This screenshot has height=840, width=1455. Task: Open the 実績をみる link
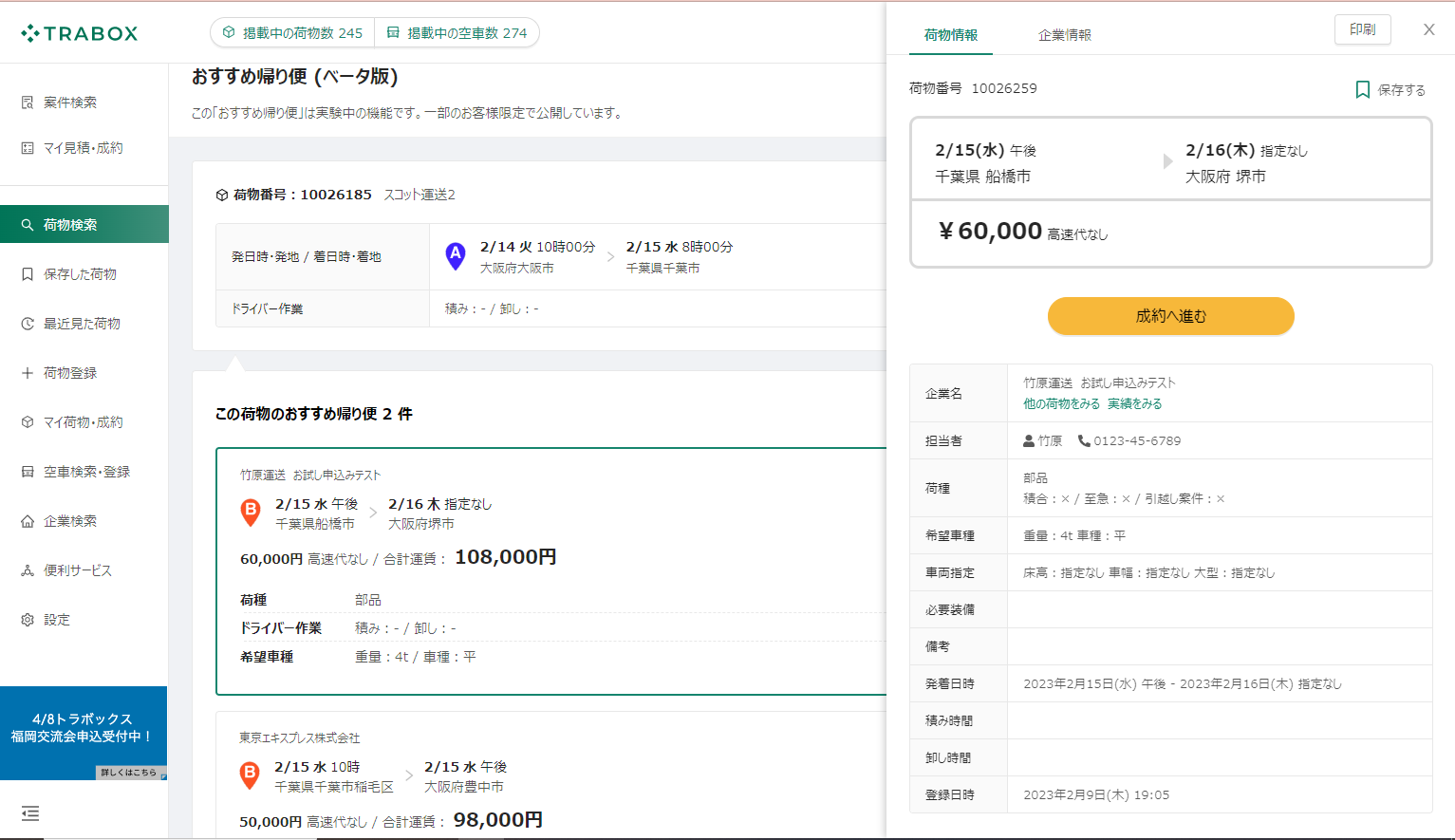pos(1134,403)
